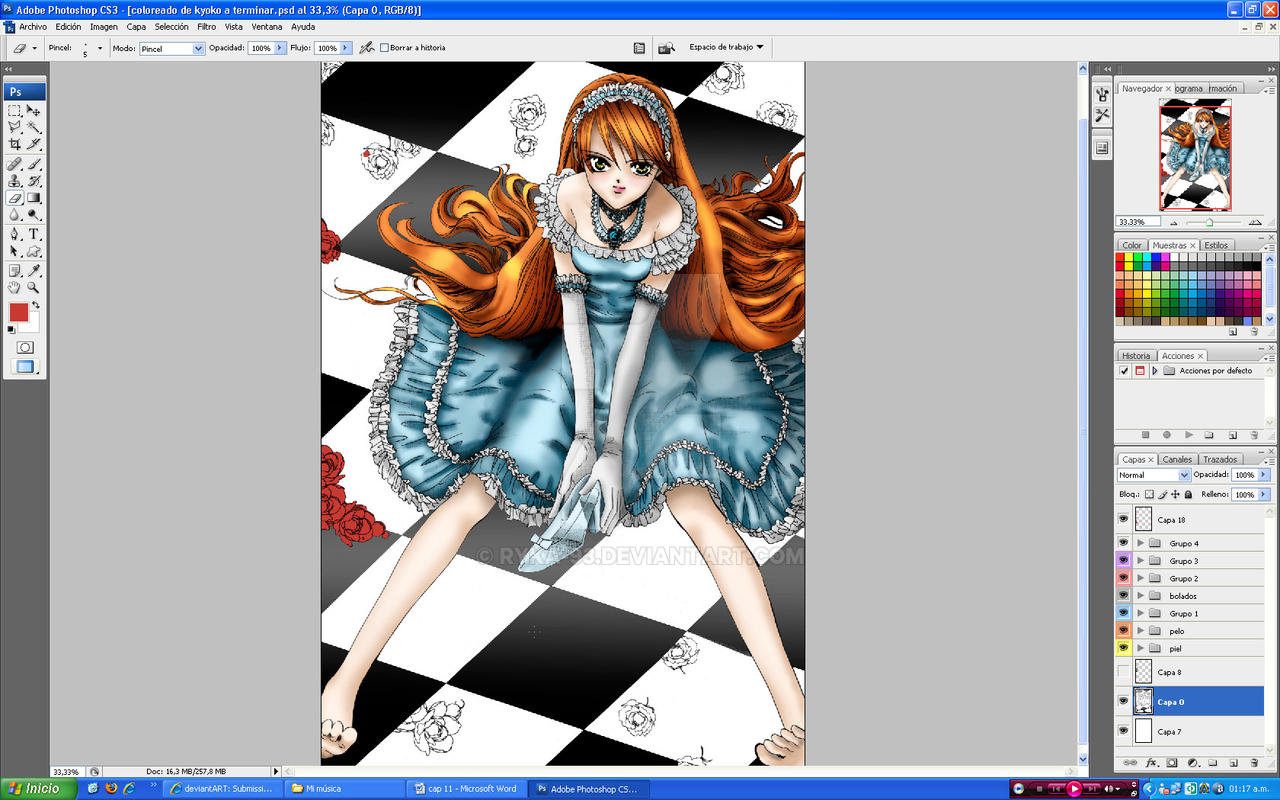Toggle lock all in Capas panel
The height and width of the screenshot is (800, 1280).
pos(1188,494)
